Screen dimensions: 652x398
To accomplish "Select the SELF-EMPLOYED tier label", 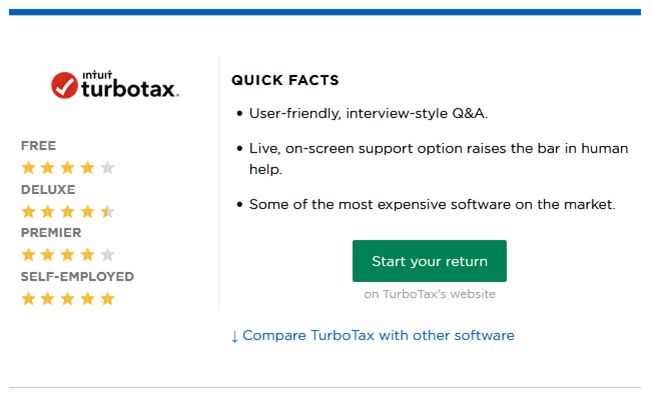I will pos(77,277).
